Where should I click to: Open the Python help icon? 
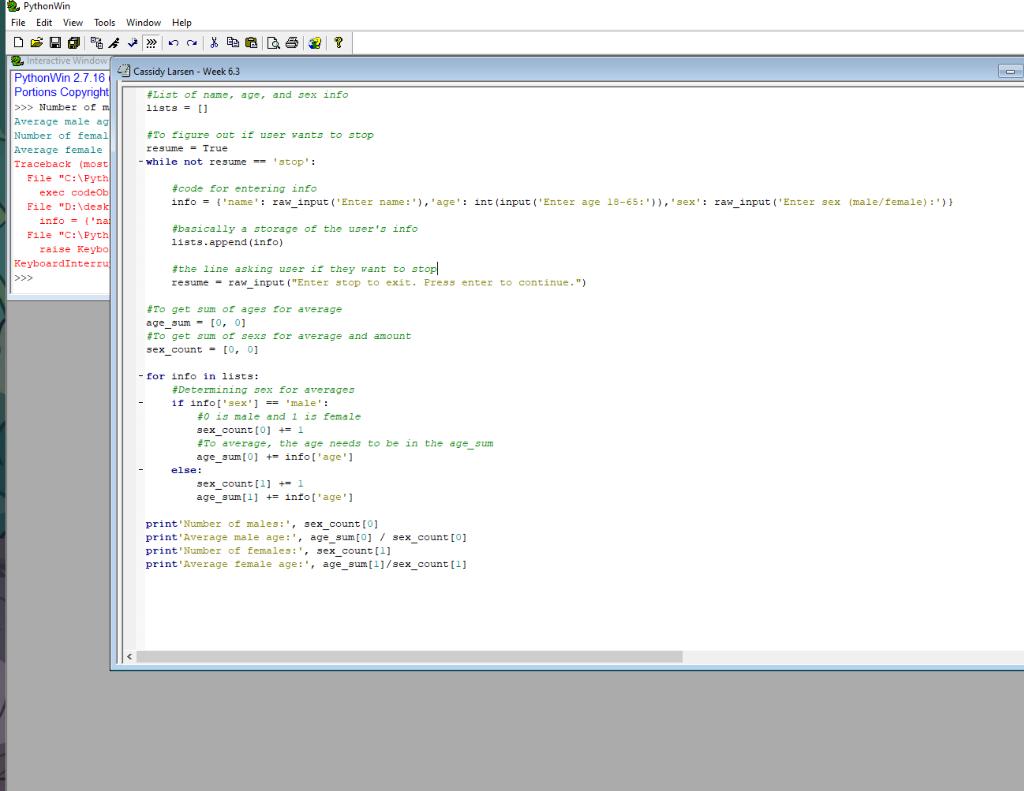point(314,42)
